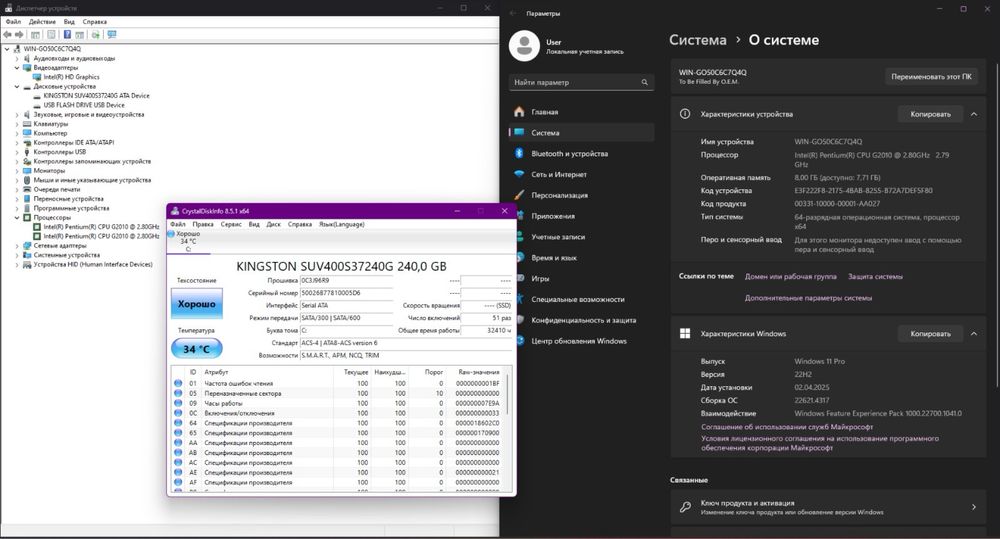Image resolution: width=1000 pixels, height=539 pixels.
Task: Click Копировать in Характеристики устройства
Action: [930, 114]
